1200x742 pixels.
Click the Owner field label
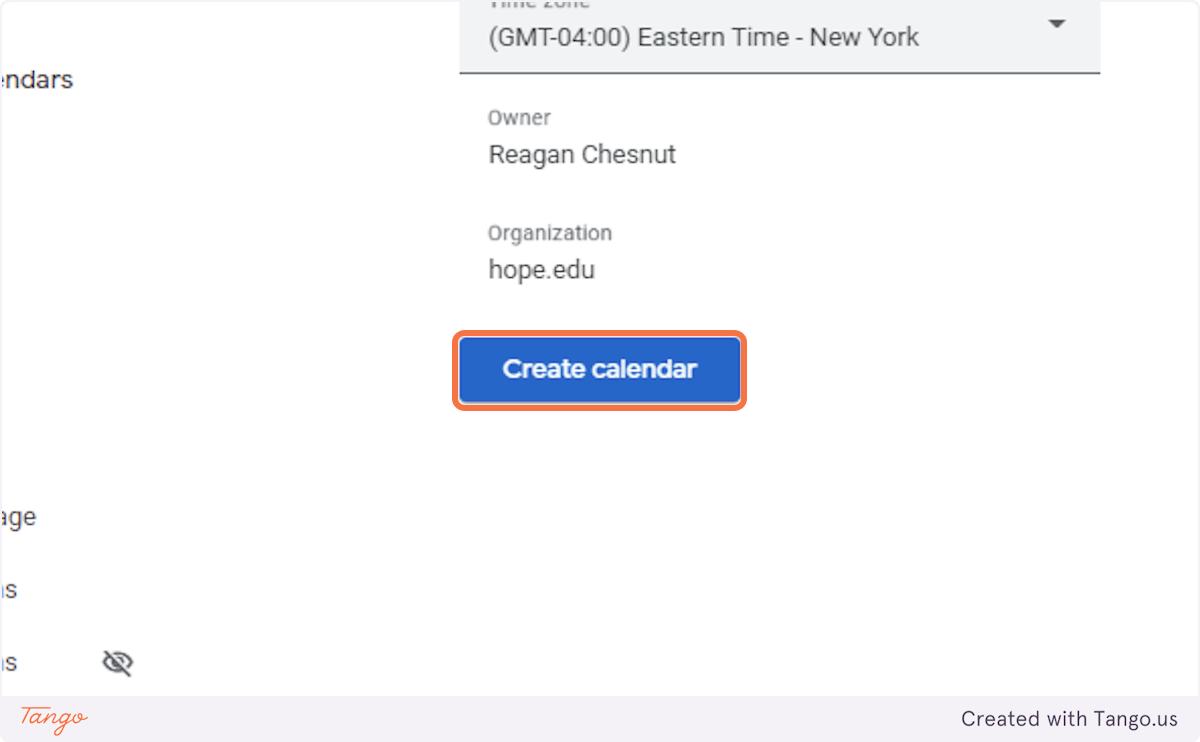[519, 118]
